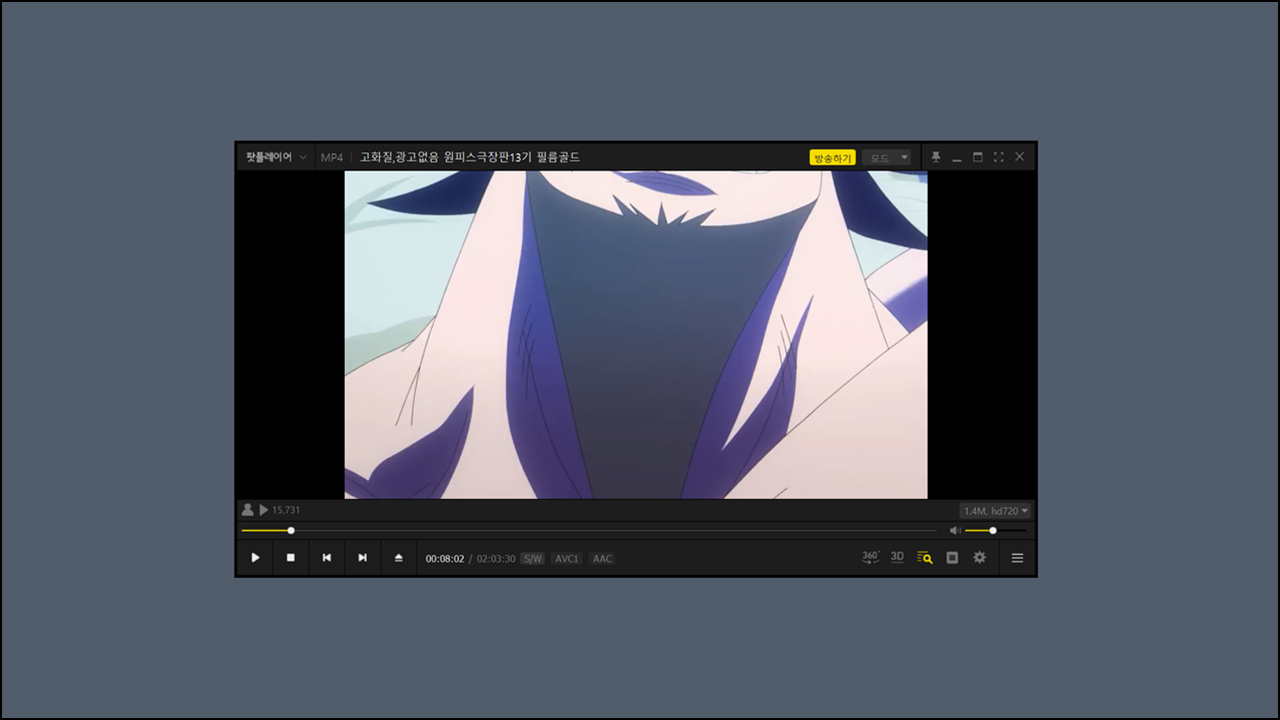Expand the 모드 mode dropdown

pos(887,158)
